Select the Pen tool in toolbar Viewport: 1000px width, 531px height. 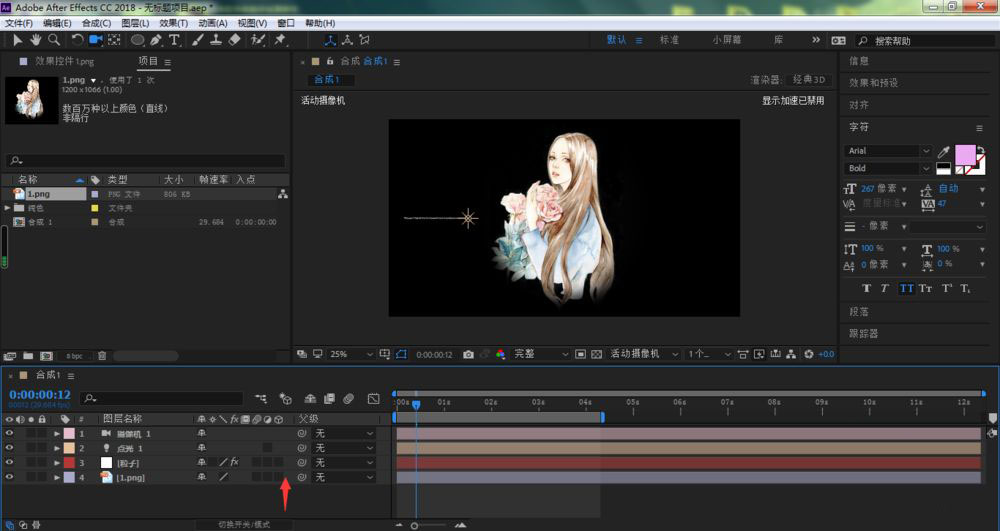pyautogui.click(x=156, y=40)
